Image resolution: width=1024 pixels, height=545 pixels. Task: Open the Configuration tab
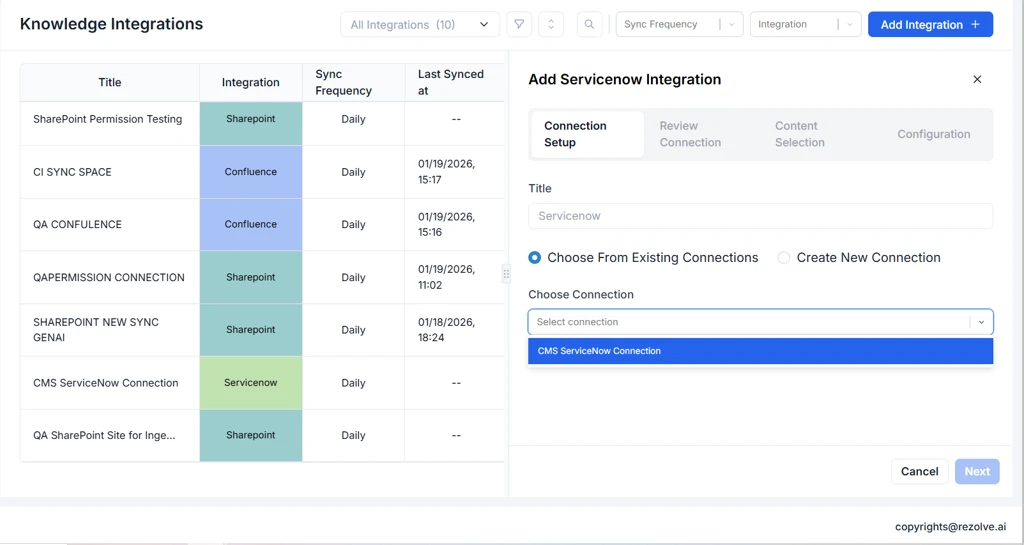pos(933,134)
